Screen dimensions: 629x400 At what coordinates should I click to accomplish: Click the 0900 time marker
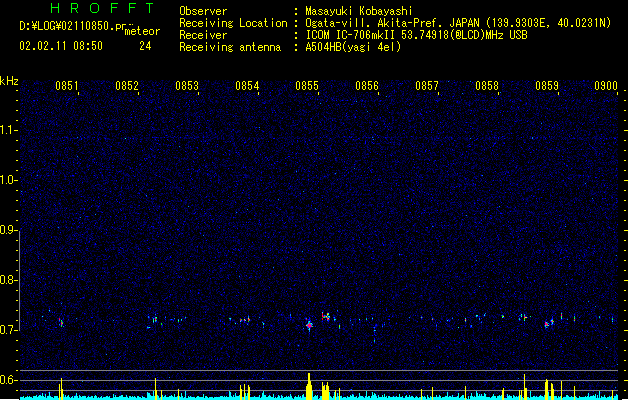(x=606, y=86)
